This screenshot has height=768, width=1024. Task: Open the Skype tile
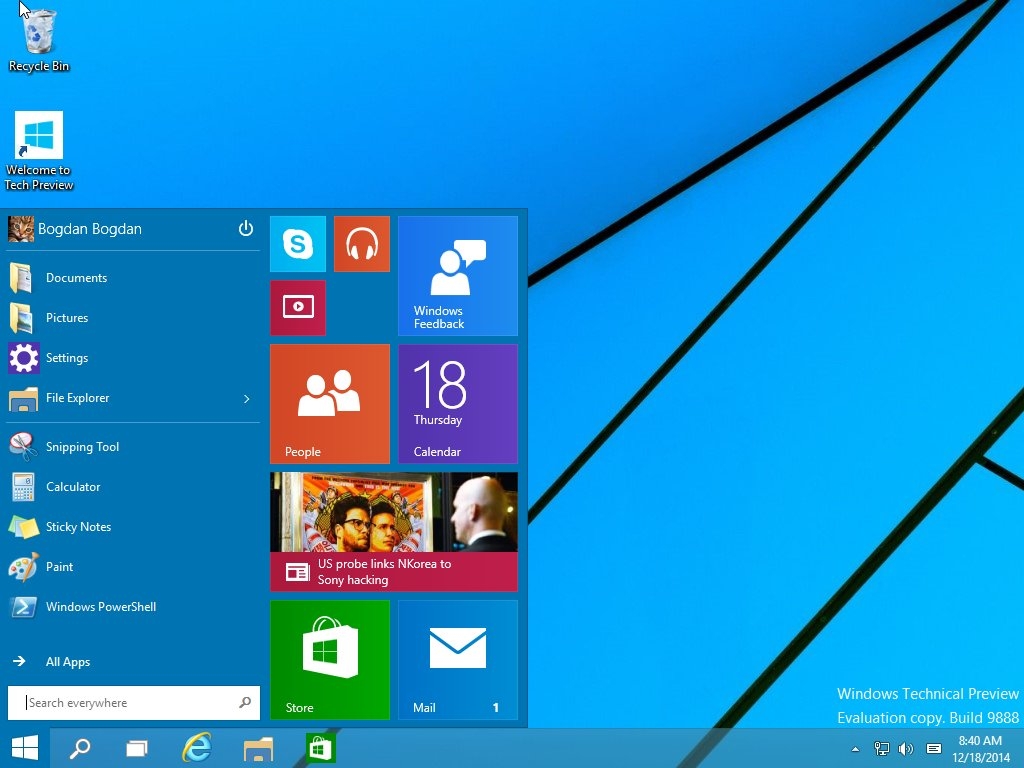click(x=298, y=244)
